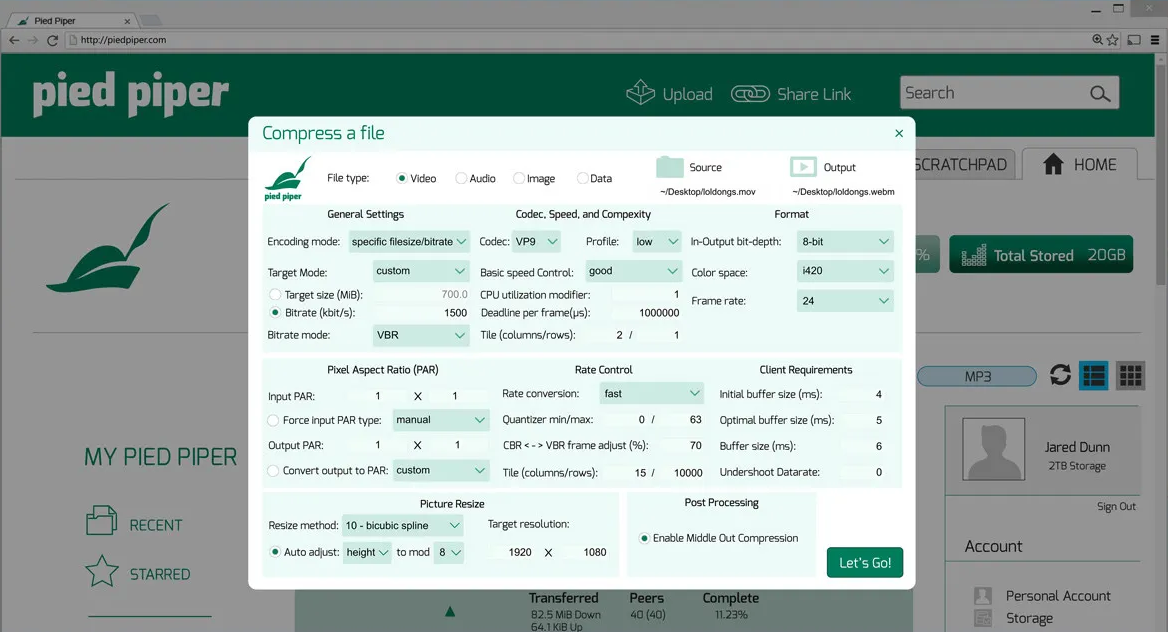Open the Codec VP9 dropdown
This screenshot has height=632, width=1168.
pos(537,242)
